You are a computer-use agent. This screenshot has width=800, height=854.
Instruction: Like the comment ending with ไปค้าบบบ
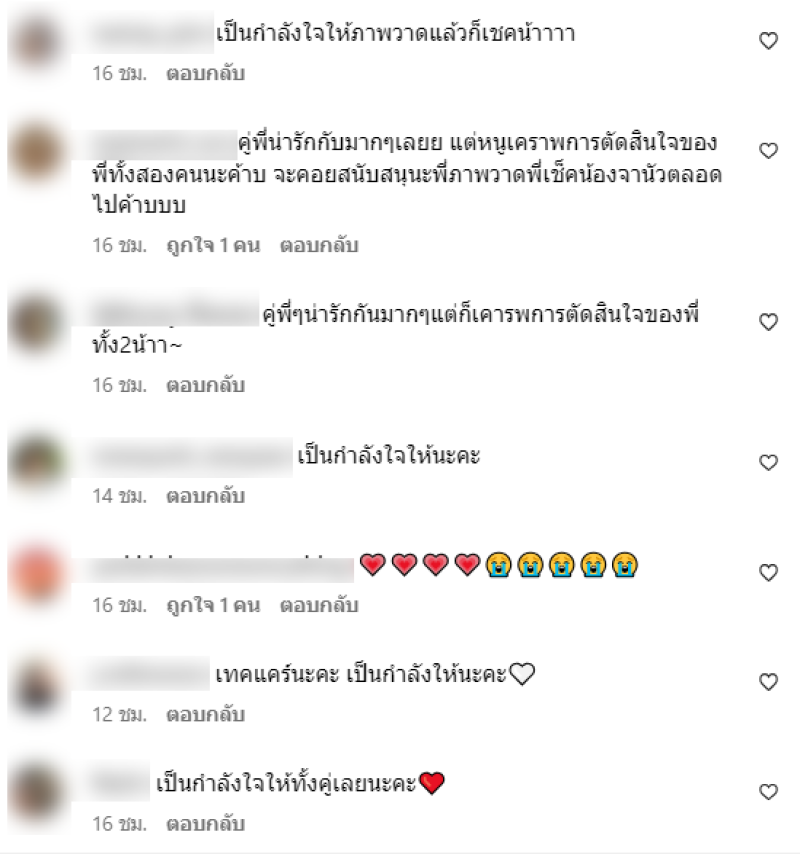coord(768,151)
